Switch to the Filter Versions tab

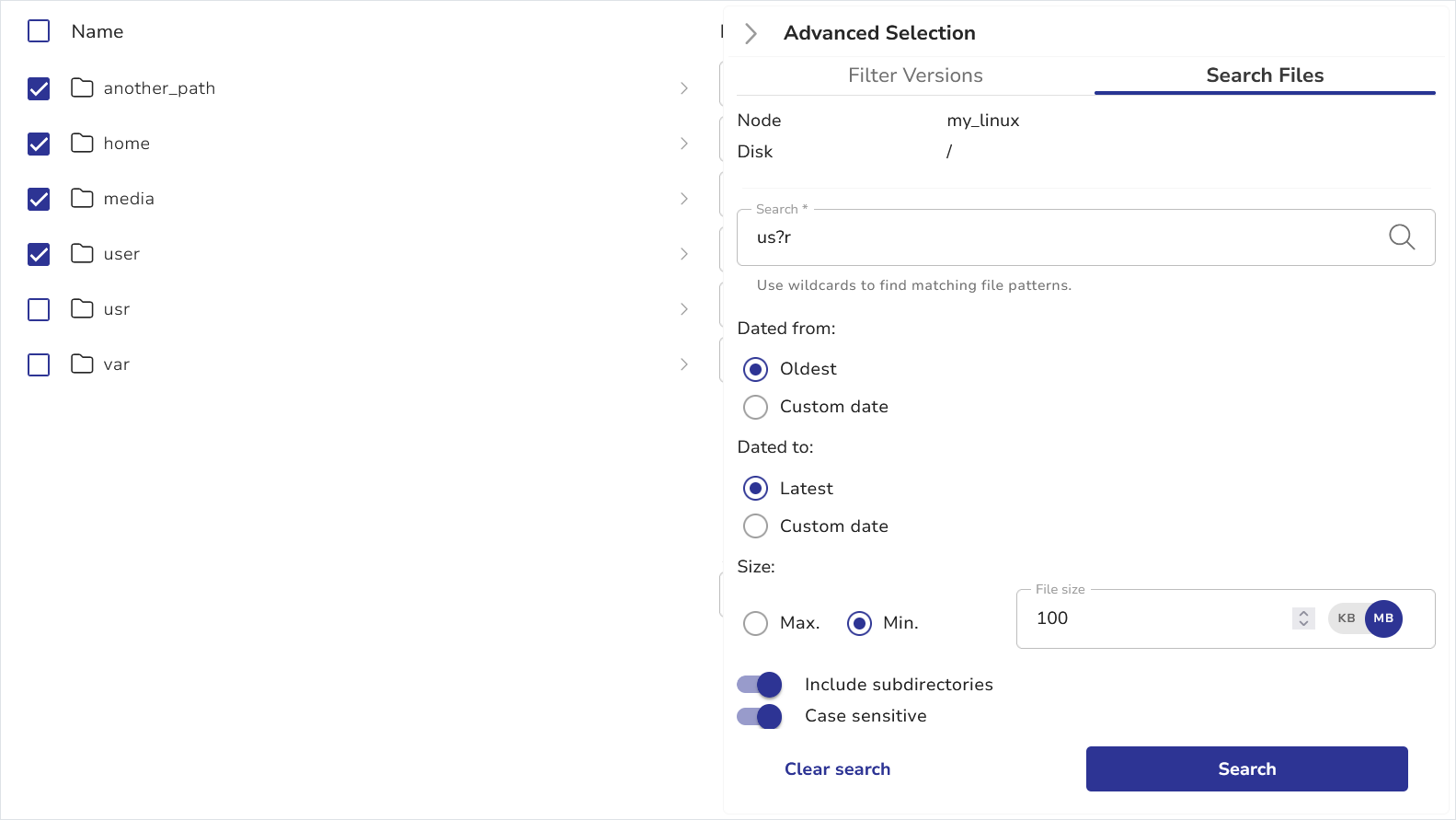[915, 75]
